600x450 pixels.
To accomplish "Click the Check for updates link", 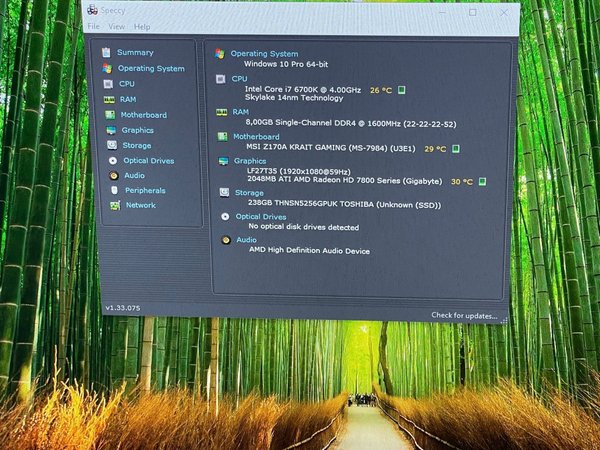I will [x=463, y=315].
